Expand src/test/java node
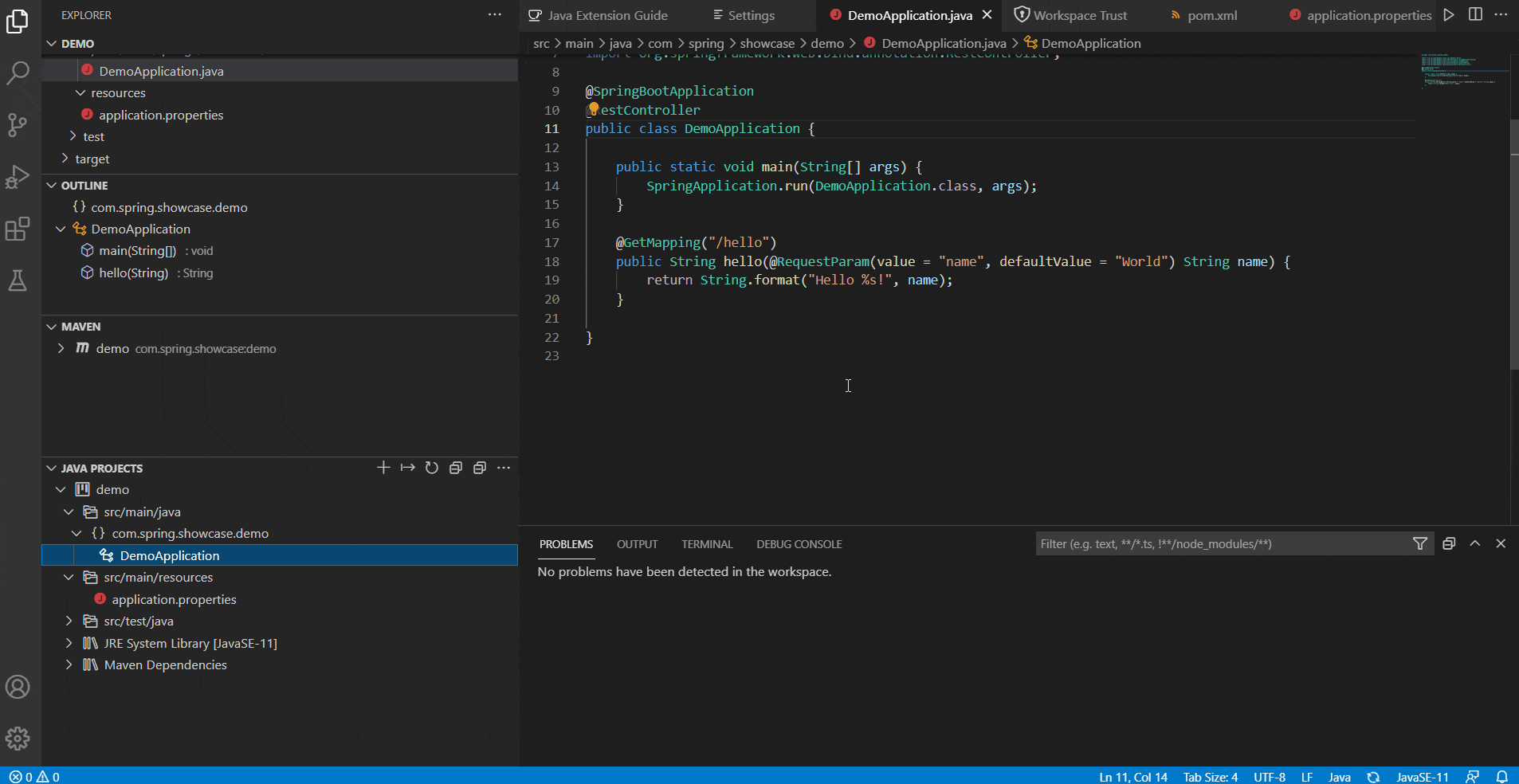The image size is (1519, 784). click(69, 621)
